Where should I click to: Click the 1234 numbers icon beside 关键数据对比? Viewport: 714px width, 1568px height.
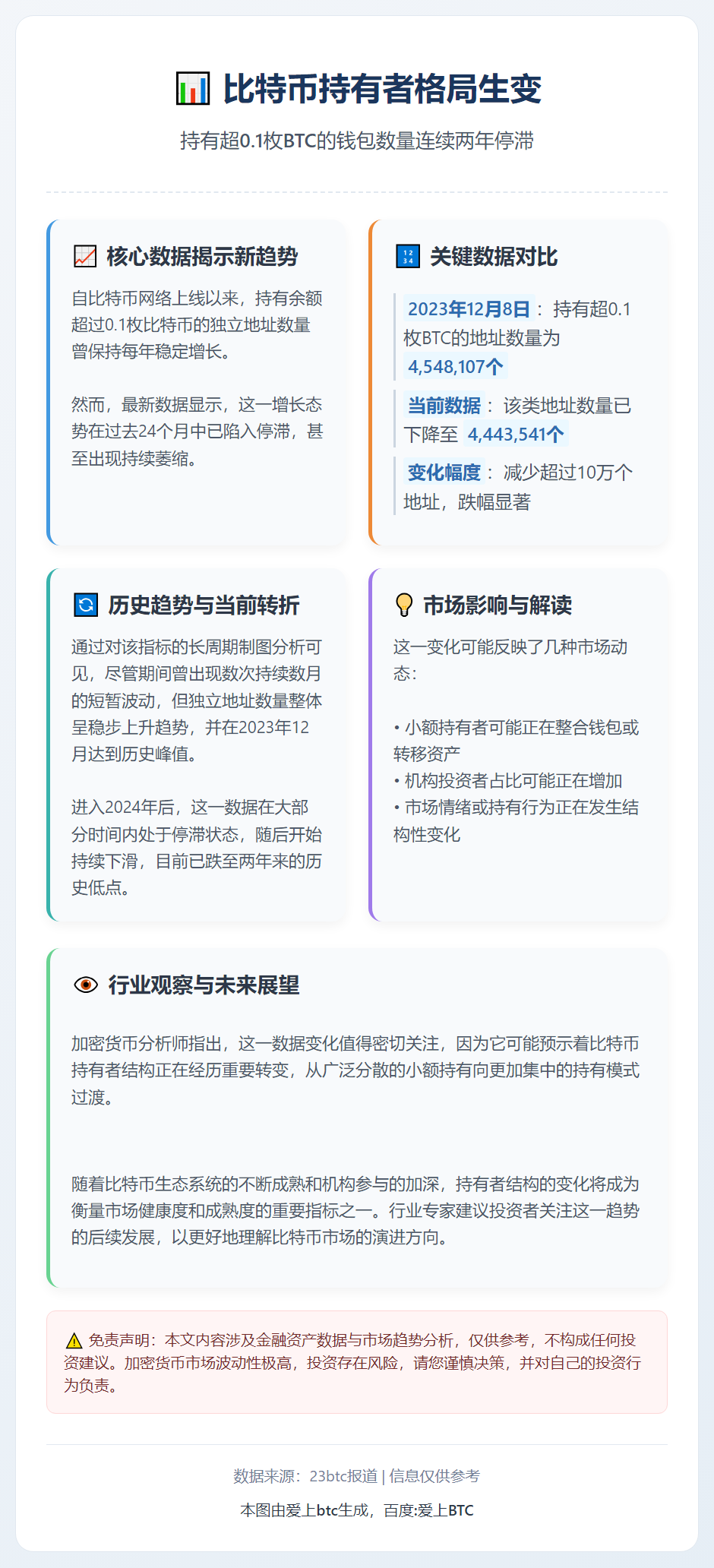click(x=408, y=257)
